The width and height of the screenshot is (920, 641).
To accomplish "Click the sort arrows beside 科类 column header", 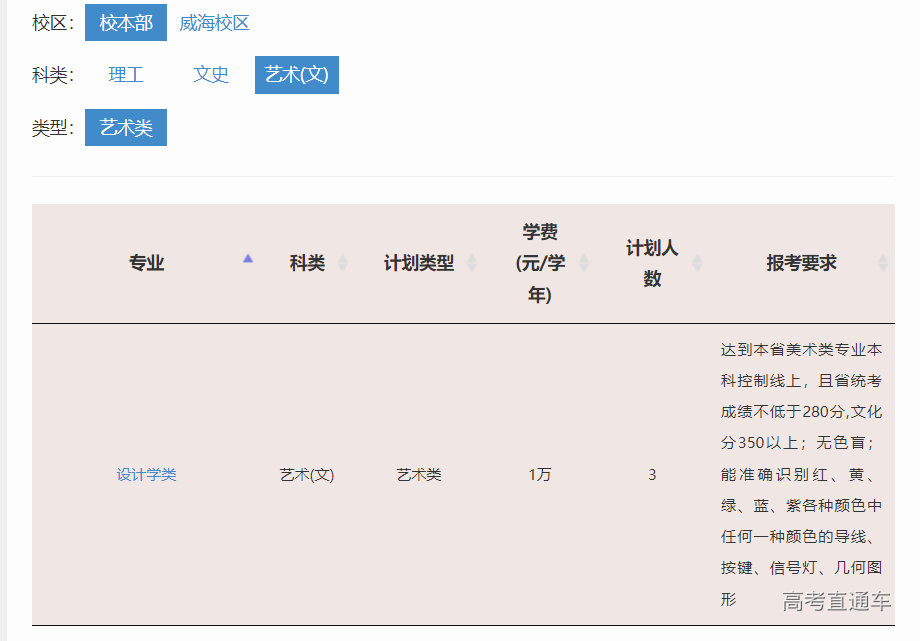I will 343,262.
